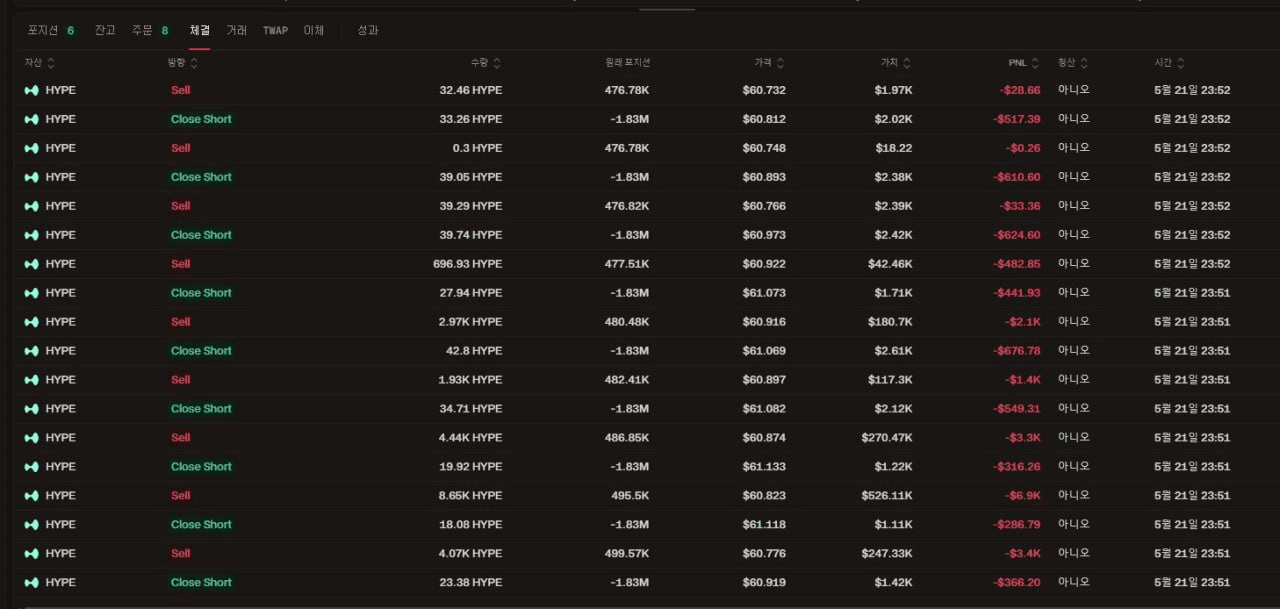Screen dimensions: 1280x609
Task: Switch to the 잔고 tab
Action: 105,31
